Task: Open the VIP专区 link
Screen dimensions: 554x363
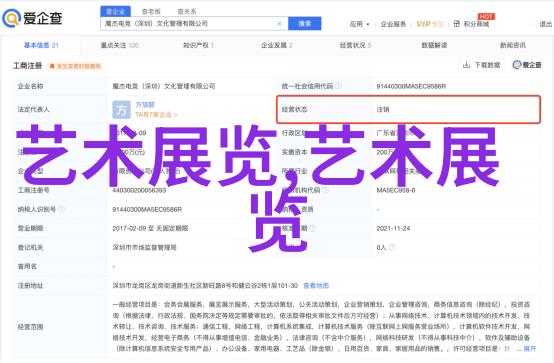Action: click(x=430, y=24)
